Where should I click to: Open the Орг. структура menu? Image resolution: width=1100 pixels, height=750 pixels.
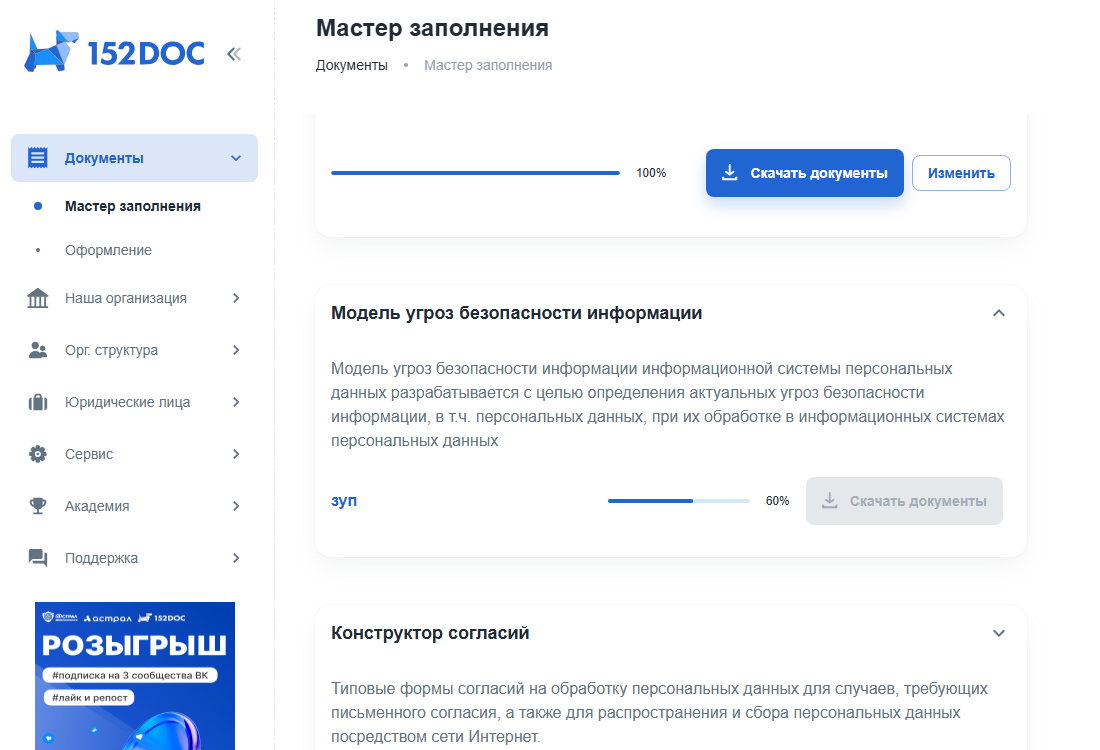point(135,350)
